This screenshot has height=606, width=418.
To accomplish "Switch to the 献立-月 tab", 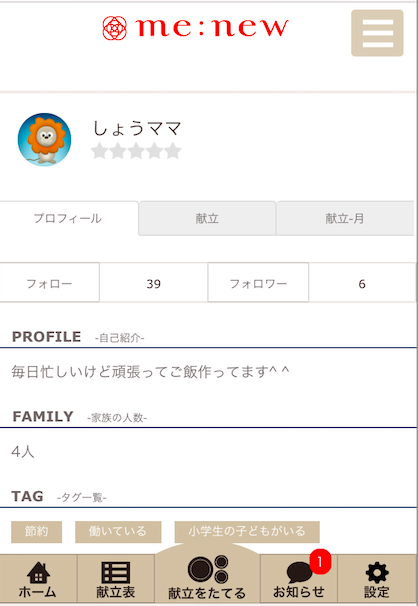I will point(345,218).
